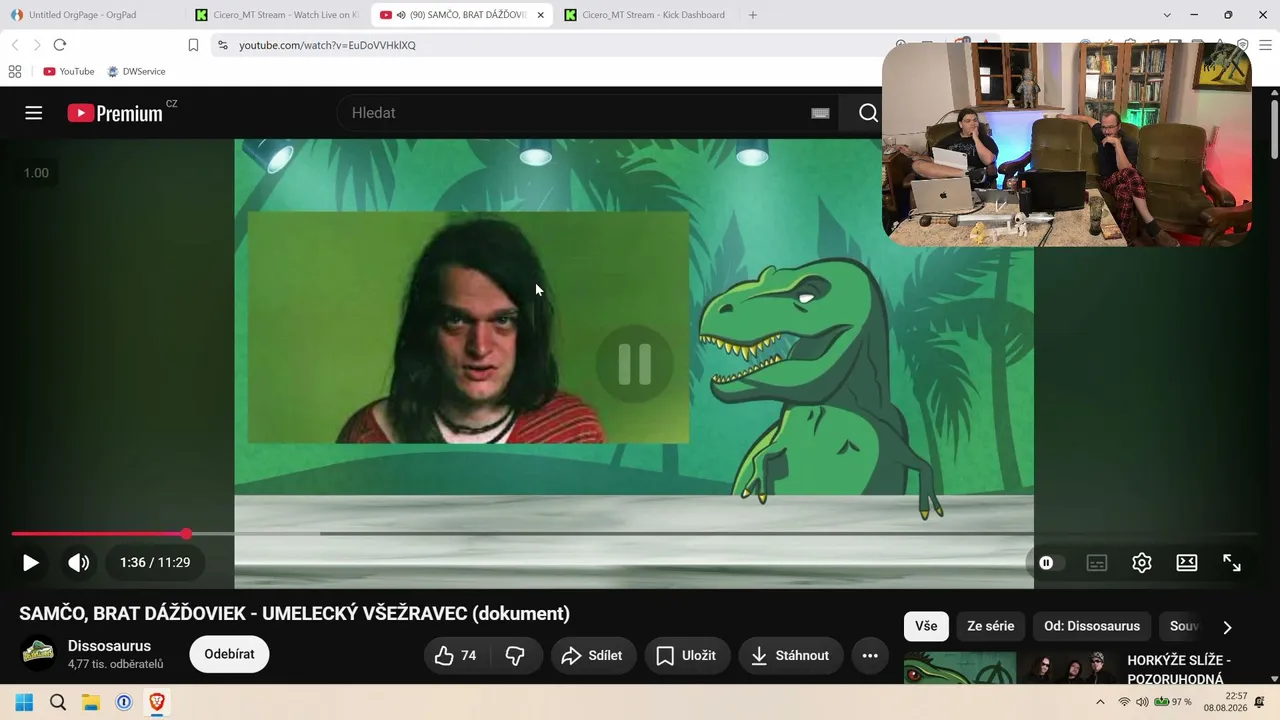Bookmark this page
Image resolution: width=1280 pixels, height=720 pixels.
193,45
